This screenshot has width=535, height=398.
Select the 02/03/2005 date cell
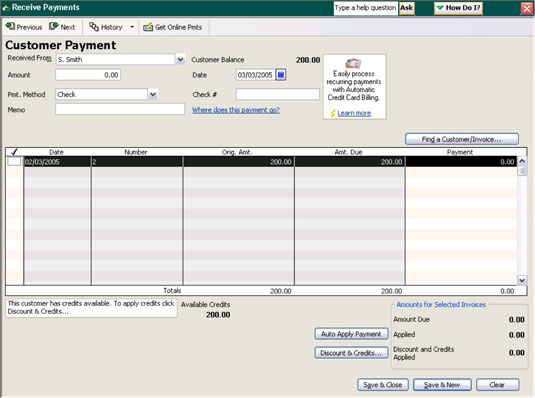pyautogui.click(x=57, y=162)
